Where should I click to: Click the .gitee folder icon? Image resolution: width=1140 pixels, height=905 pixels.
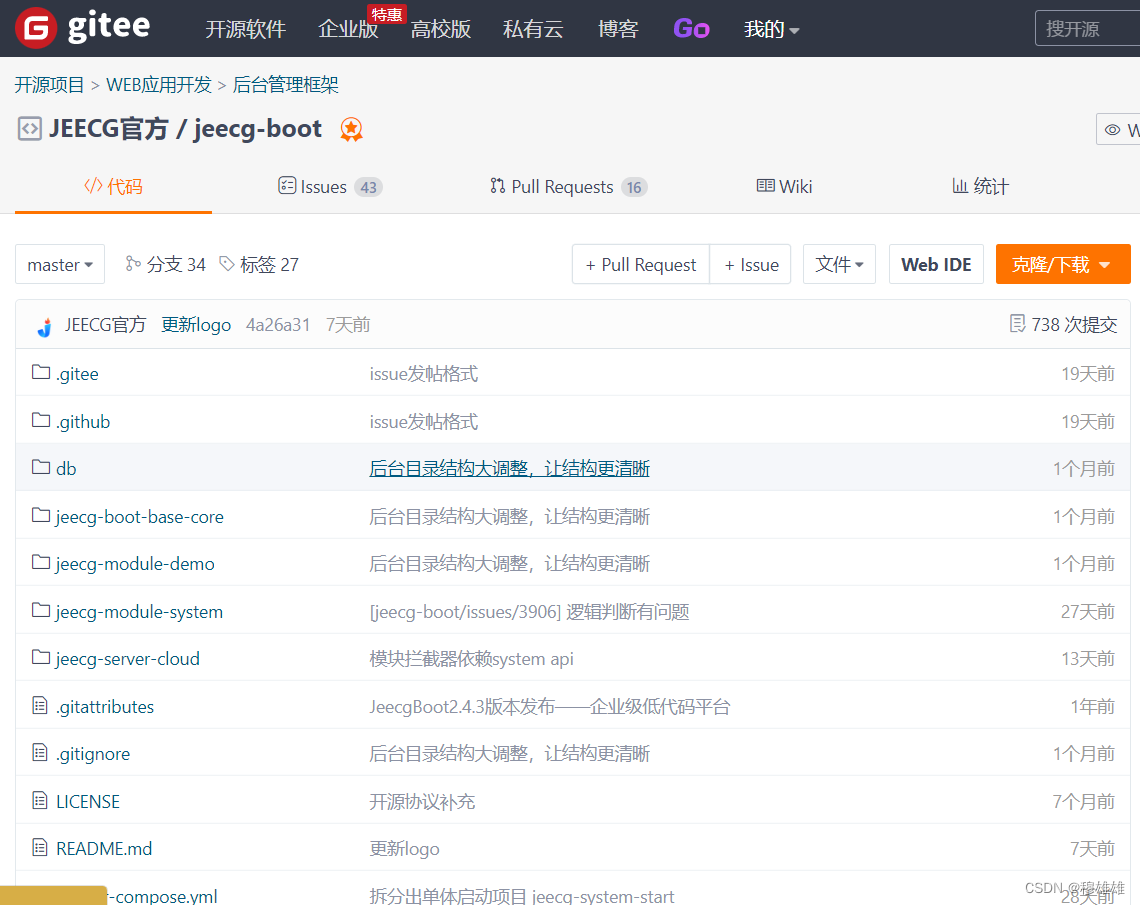coord(41,372)
